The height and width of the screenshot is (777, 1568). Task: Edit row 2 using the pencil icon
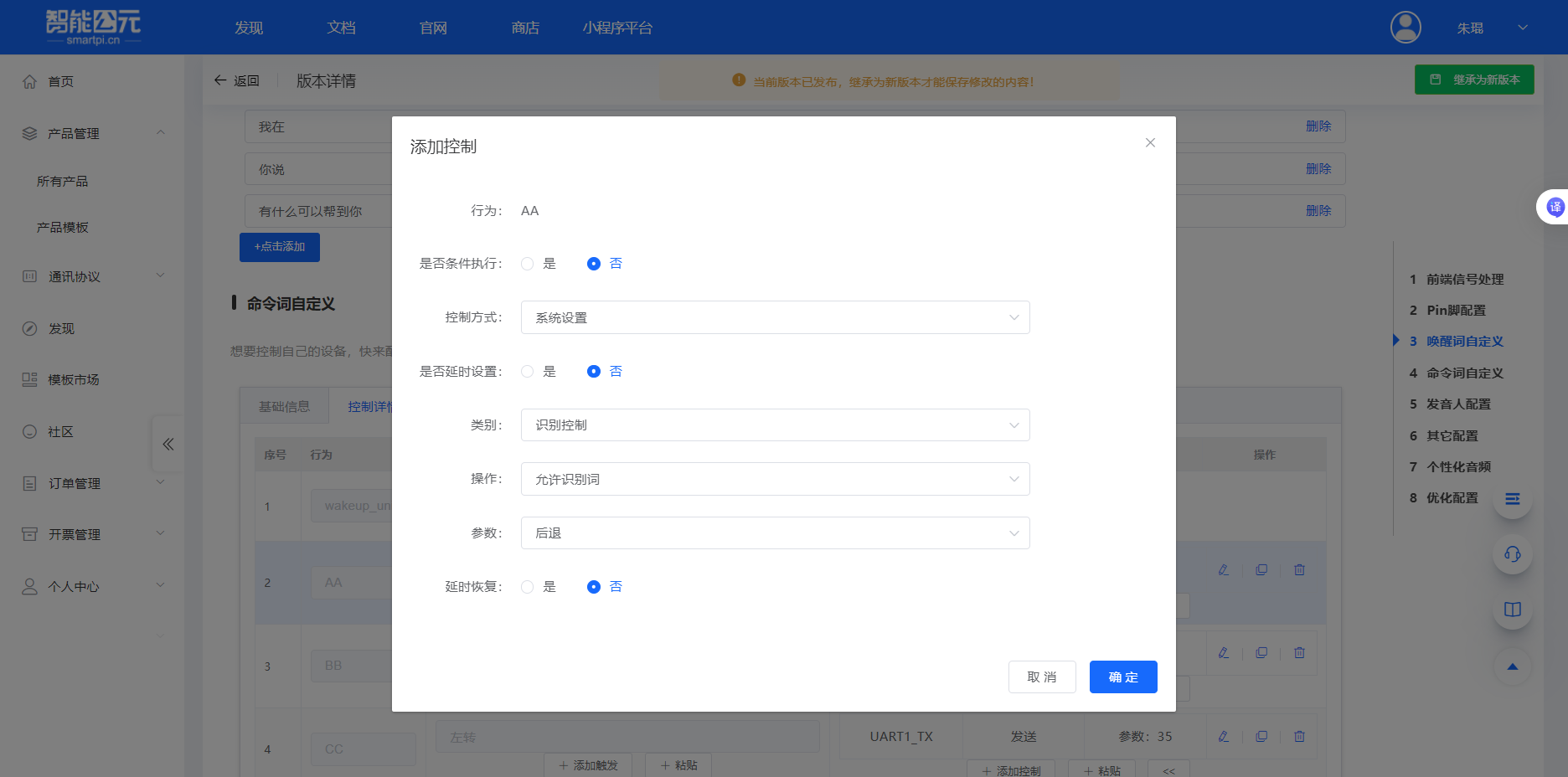1224,569
